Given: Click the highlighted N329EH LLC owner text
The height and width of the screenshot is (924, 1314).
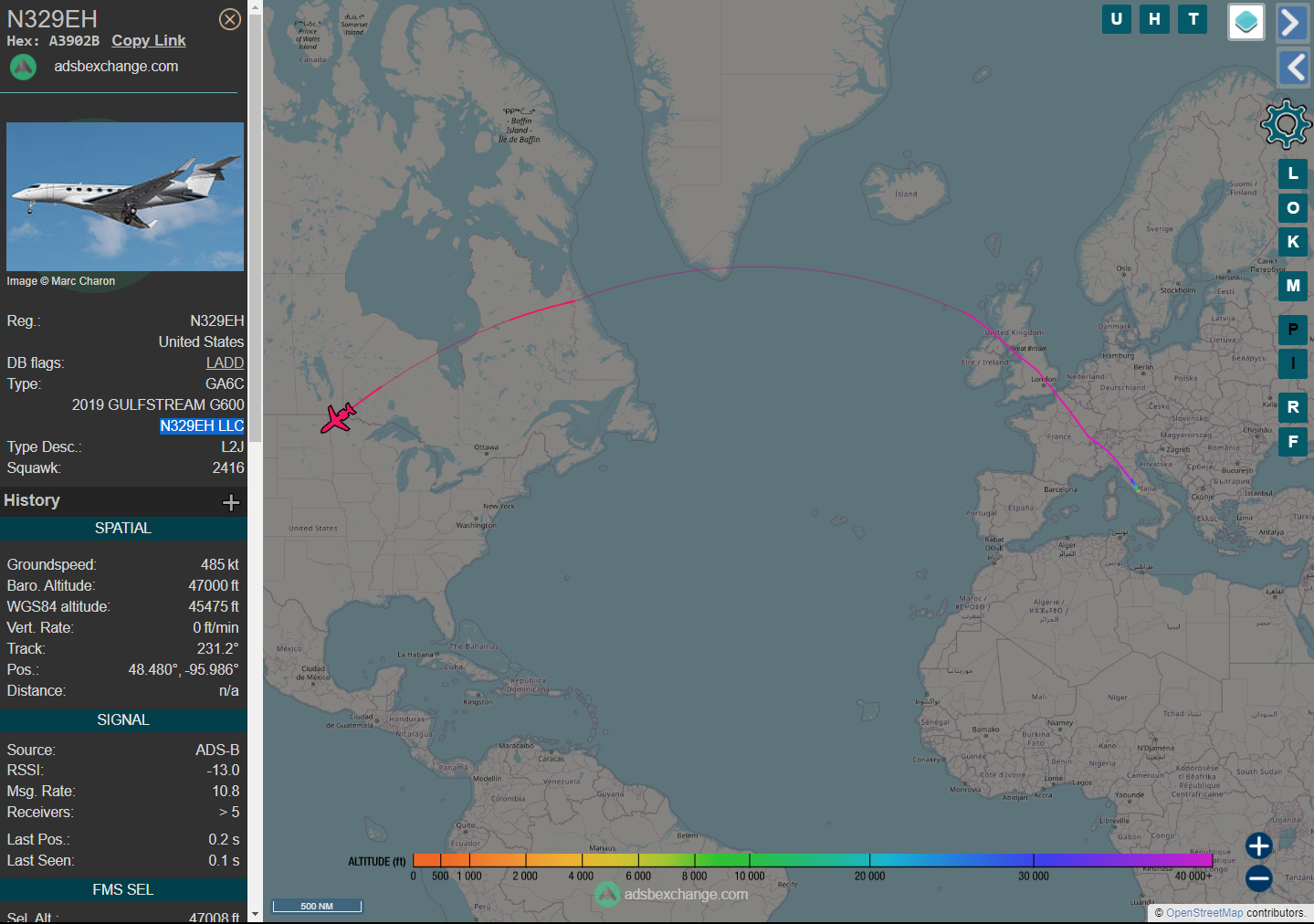Looking at the screenshot, I should [x=202, y=425].
